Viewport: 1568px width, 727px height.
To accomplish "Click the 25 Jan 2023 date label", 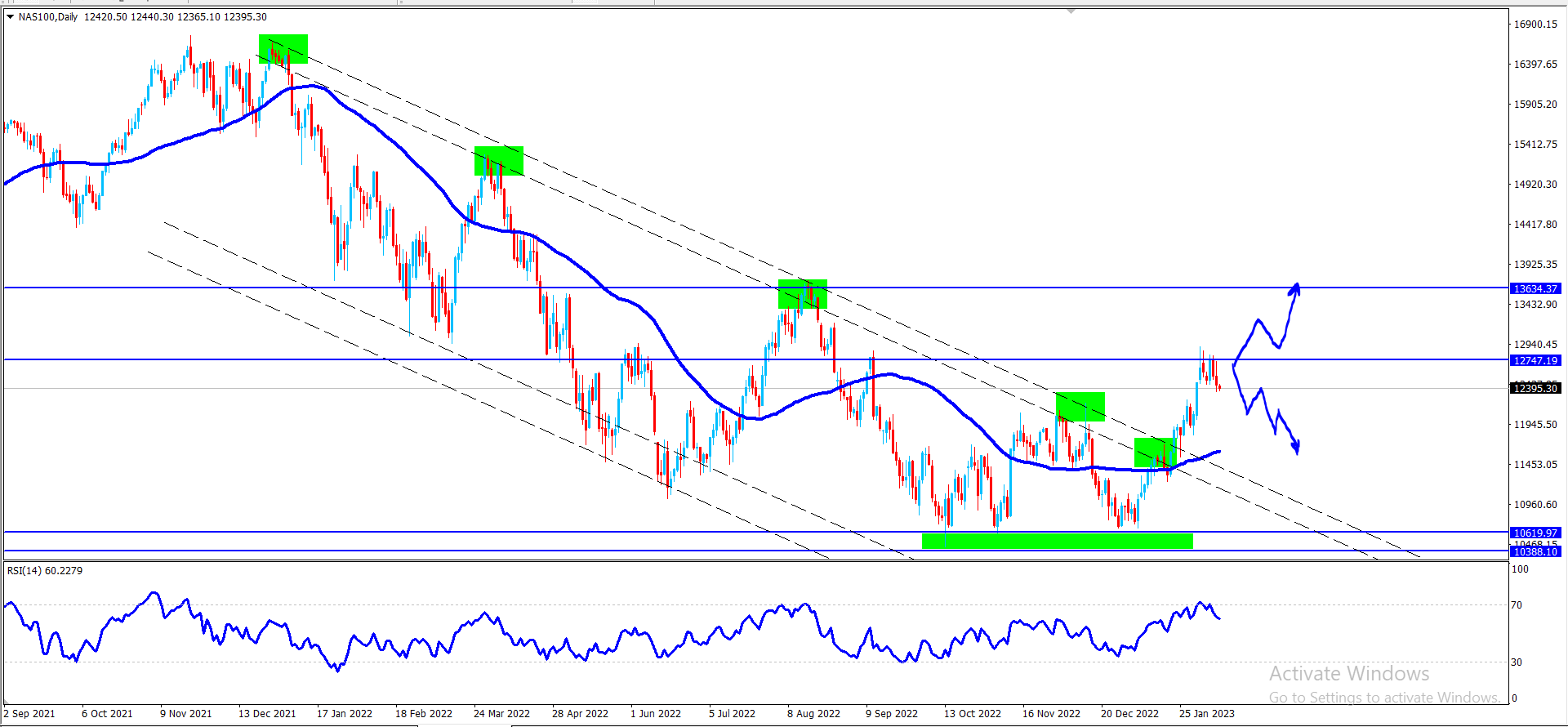I will [1207, 714].
